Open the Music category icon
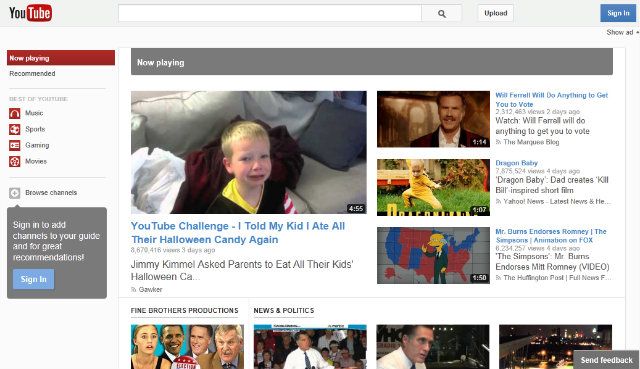 click(14, 113)
